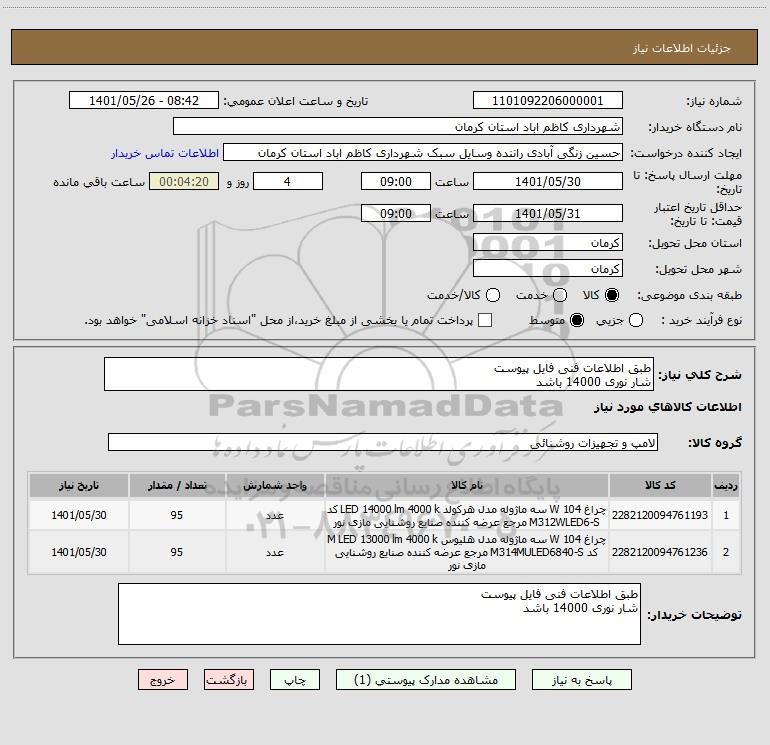
Task: Open مشاهده مدارک پیوستی (1) button
Action: (x=426, y=680)
